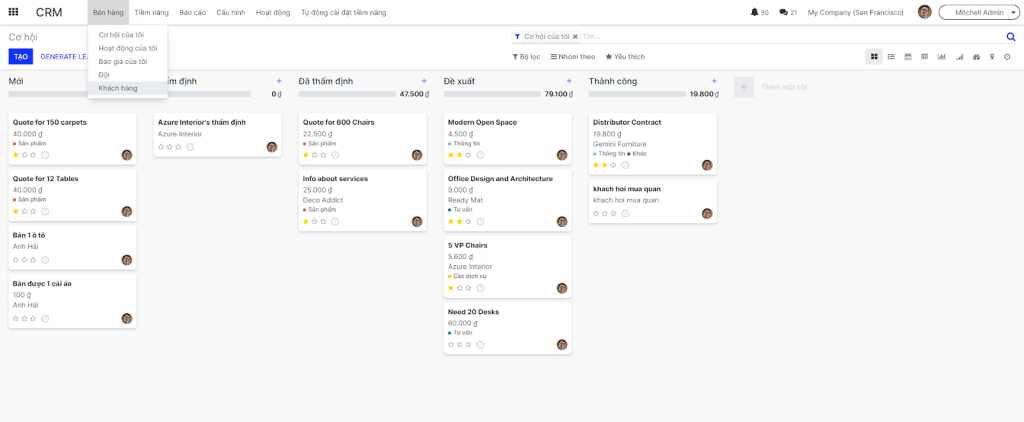Open the Tiềm năng menu
The width and height of the screenshot is (1024, 422).
152,12
